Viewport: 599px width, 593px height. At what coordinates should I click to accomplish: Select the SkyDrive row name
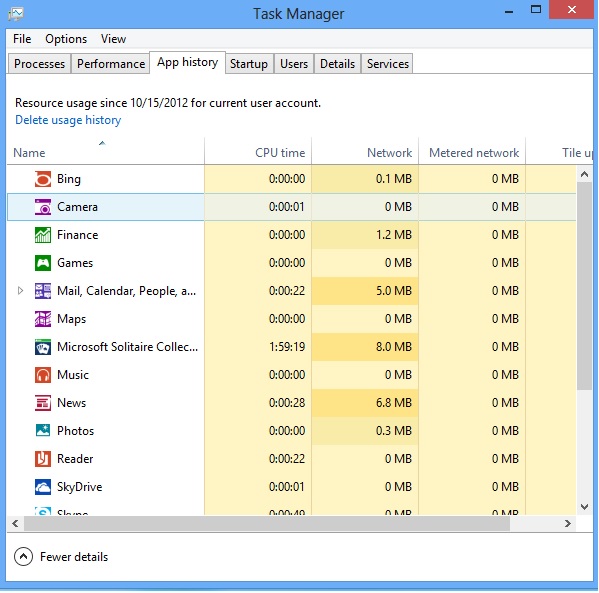(x=79, y=487)
